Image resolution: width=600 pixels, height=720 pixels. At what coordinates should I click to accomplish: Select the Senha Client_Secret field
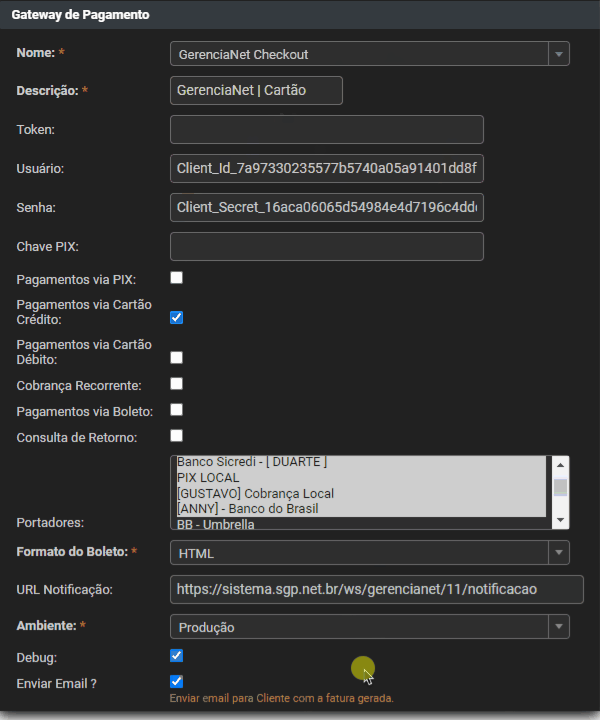[x=326, y=208]
